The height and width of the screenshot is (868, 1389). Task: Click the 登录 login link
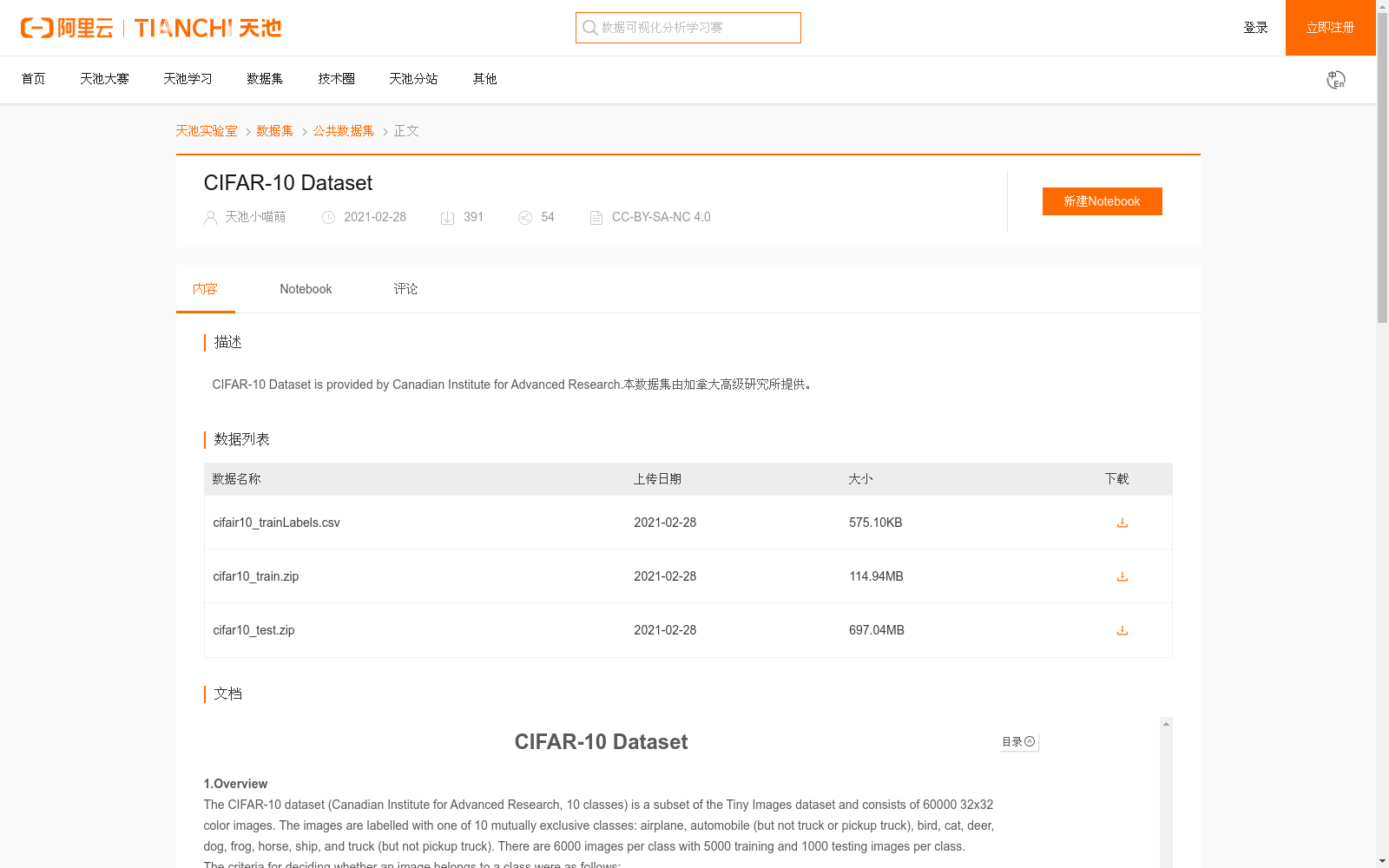pos(1255,28)
